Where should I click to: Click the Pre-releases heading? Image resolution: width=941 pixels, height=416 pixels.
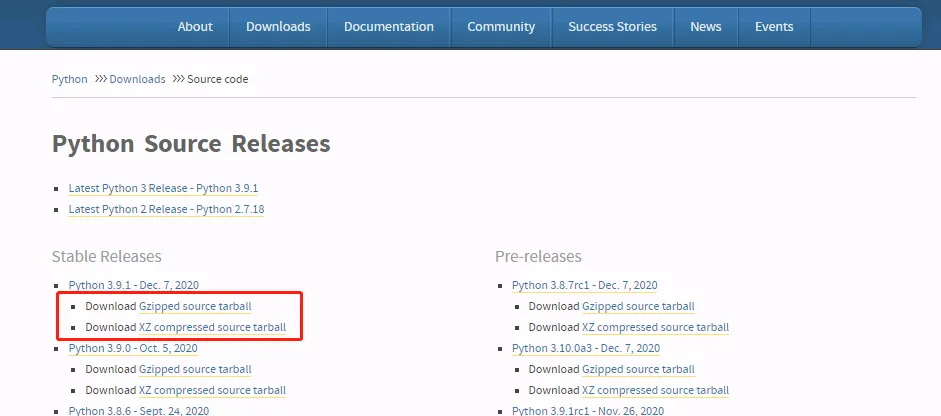tap(538, 256)
